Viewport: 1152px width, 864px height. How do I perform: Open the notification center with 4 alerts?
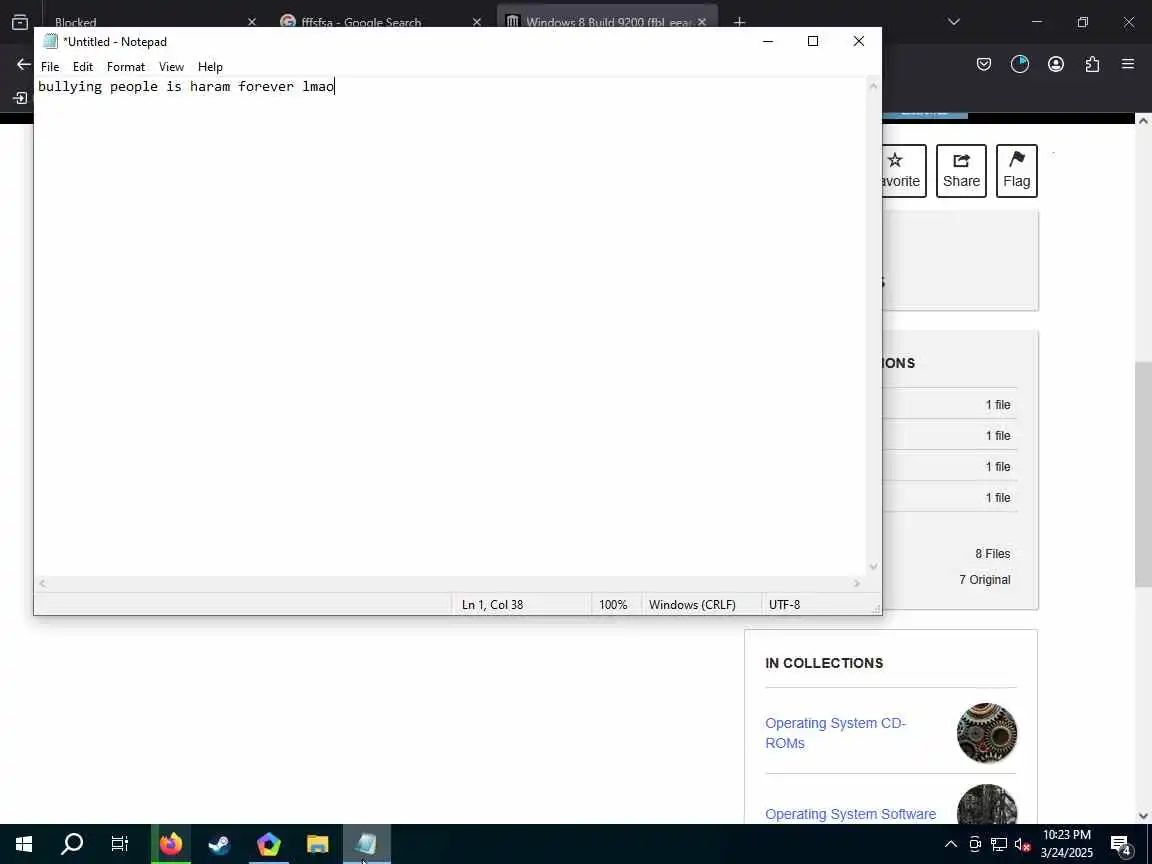[1120, 844]
